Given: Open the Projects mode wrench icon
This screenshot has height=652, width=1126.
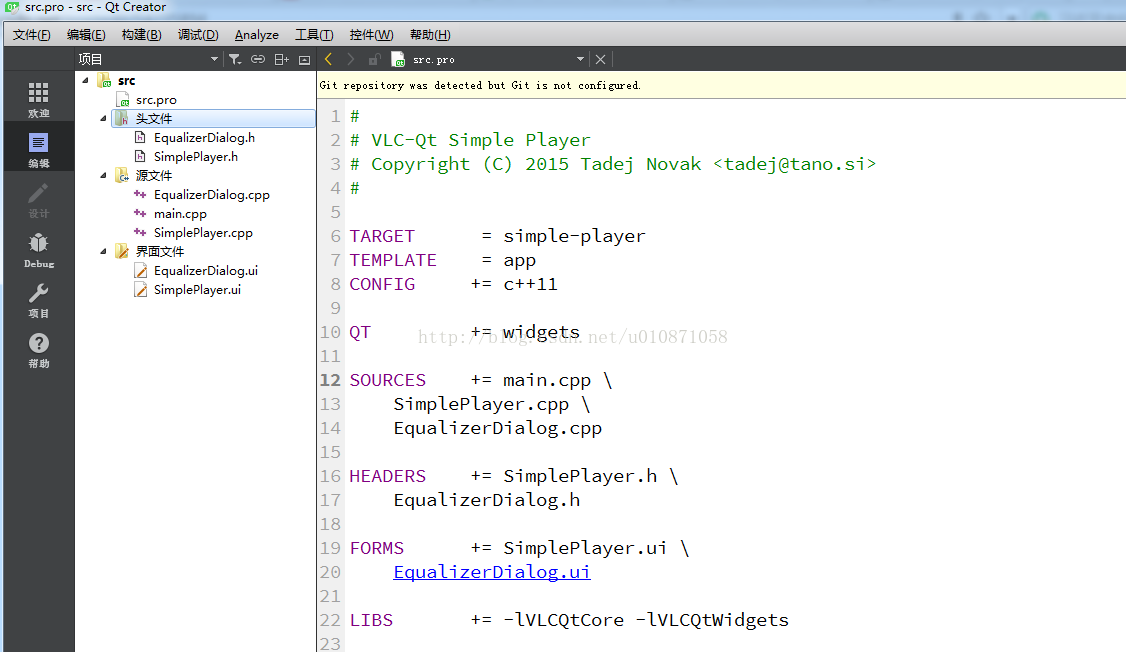Looking at the screenshot, I should pos(38,293).
